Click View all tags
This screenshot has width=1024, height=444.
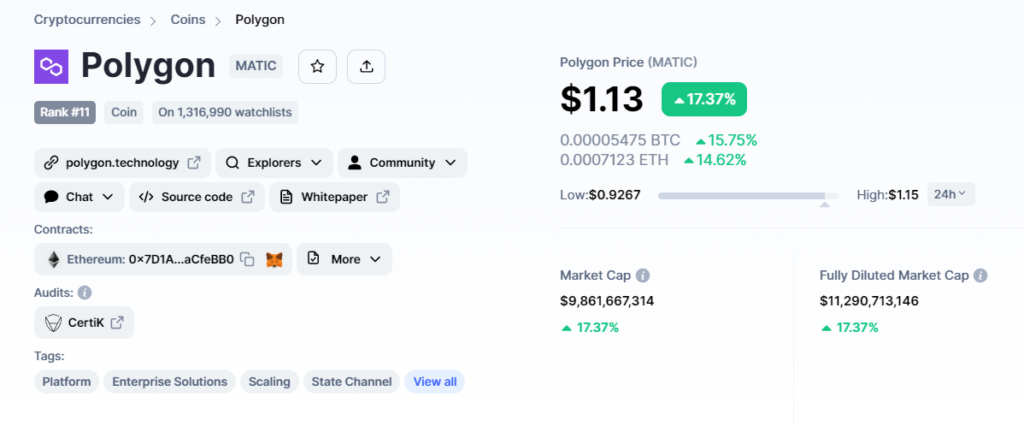(435, 382)
